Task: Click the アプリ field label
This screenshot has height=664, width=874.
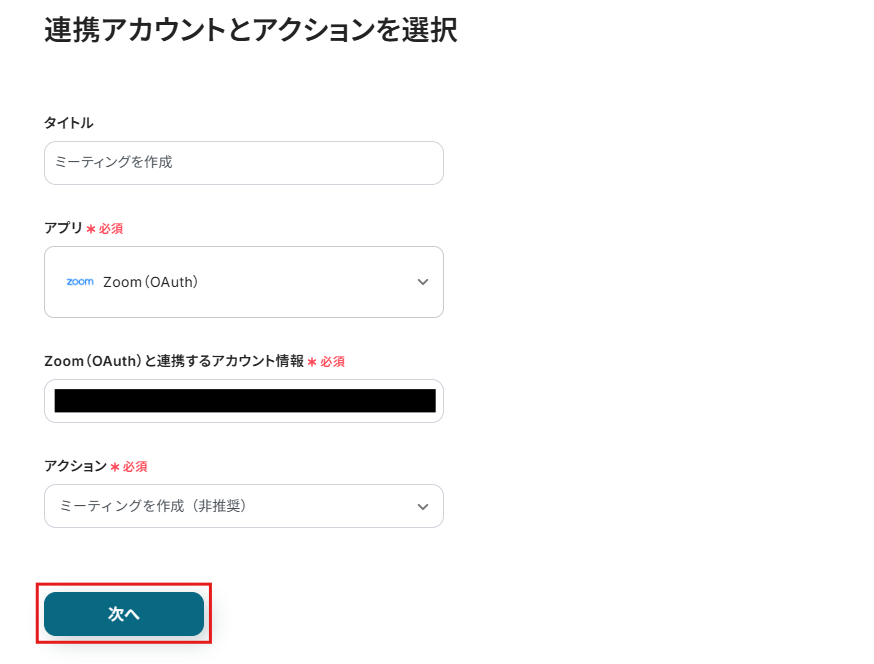Action: pyautogui.click(x=63, y=228)
